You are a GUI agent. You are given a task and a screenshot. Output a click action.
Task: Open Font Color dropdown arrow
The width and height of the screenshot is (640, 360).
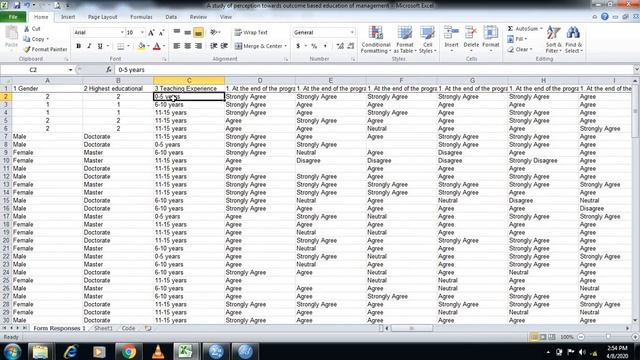pos(164,46)
